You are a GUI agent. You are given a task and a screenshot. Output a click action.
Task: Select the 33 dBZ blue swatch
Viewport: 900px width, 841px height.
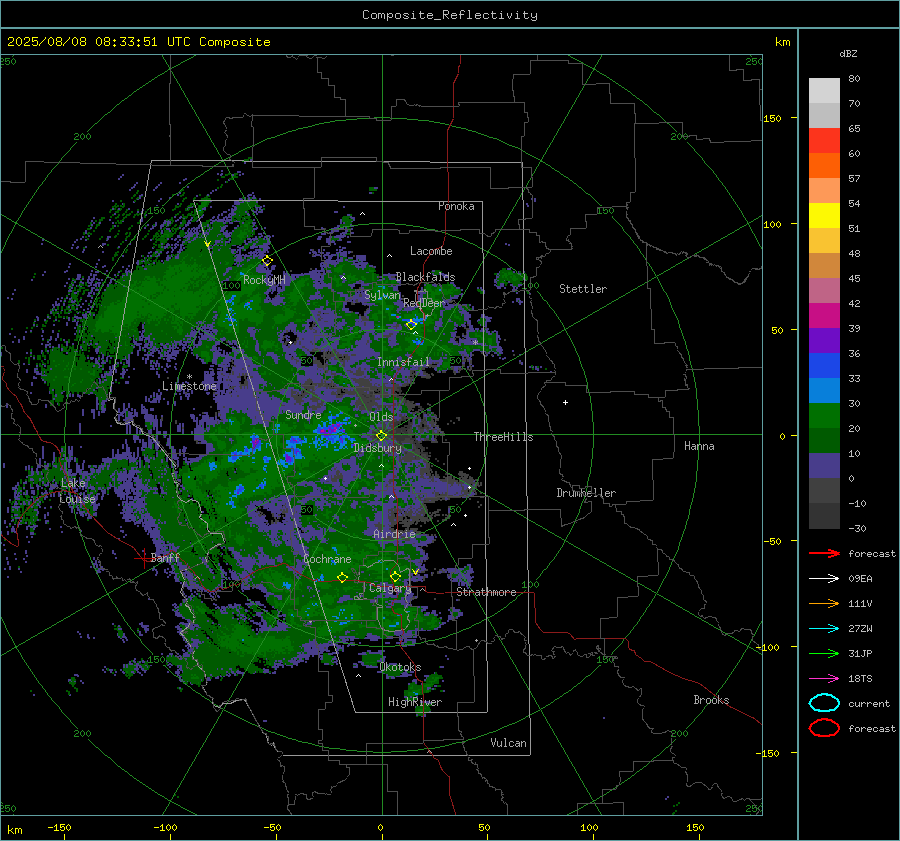824,390
